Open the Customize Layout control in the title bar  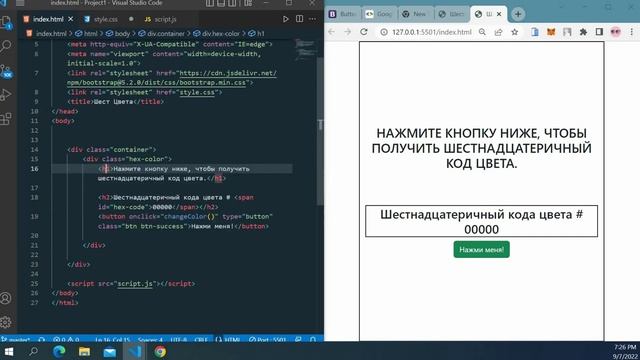coord(248,3)
